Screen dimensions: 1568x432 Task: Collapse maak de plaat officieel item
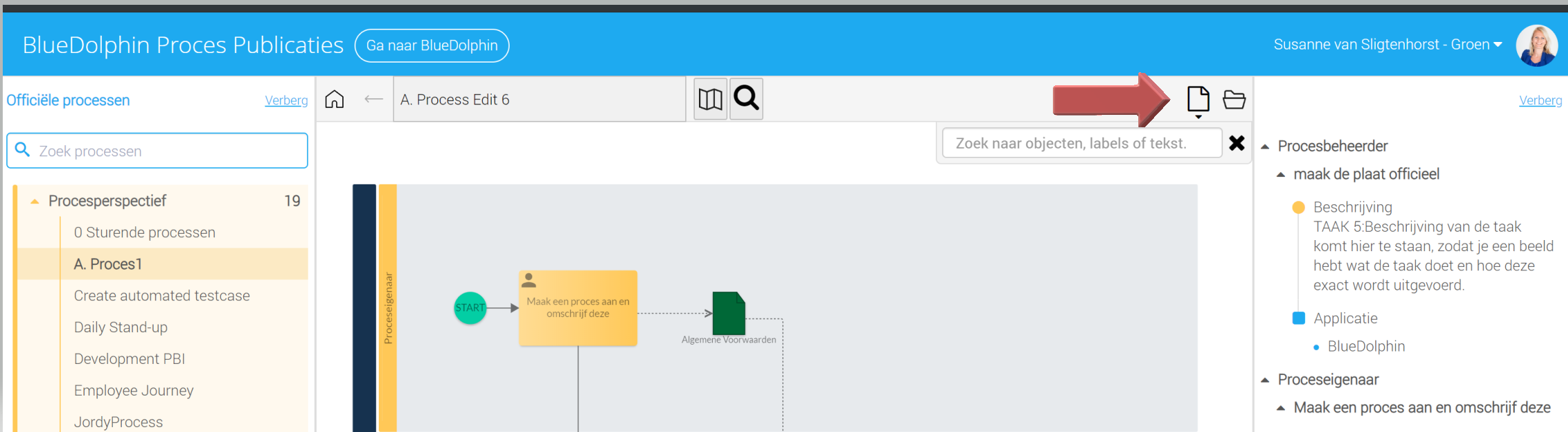(1281, 175)
